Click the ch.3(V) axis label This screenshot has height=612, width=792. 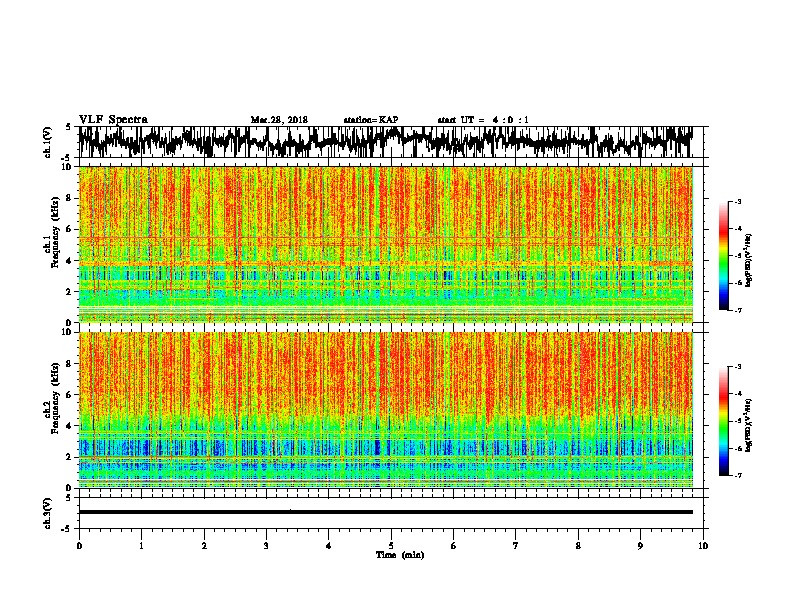click(x=49, y=513)
